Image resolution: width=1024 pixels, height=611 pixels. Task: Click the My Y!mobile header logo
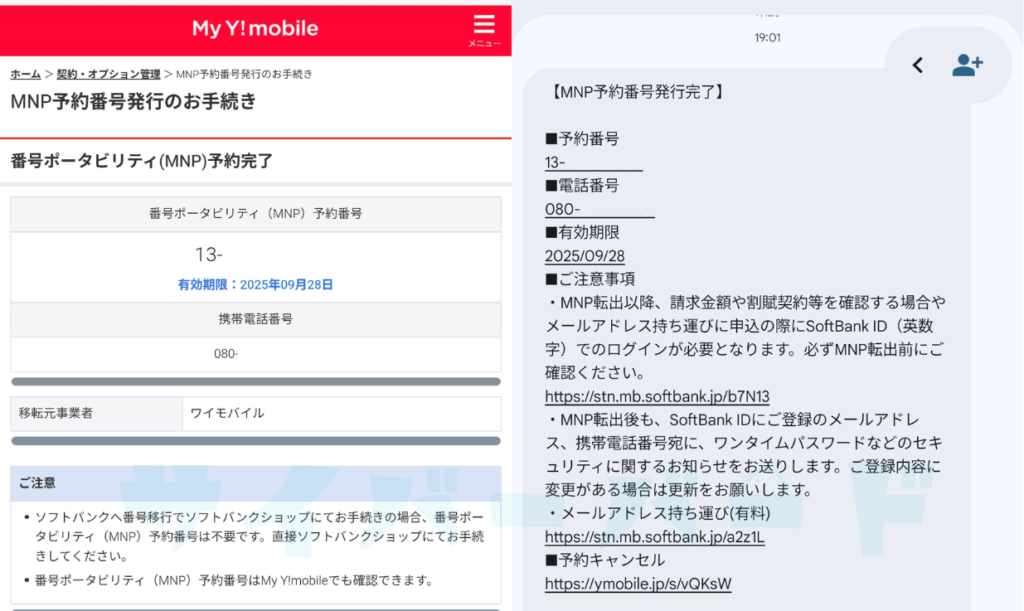[255, 28]
